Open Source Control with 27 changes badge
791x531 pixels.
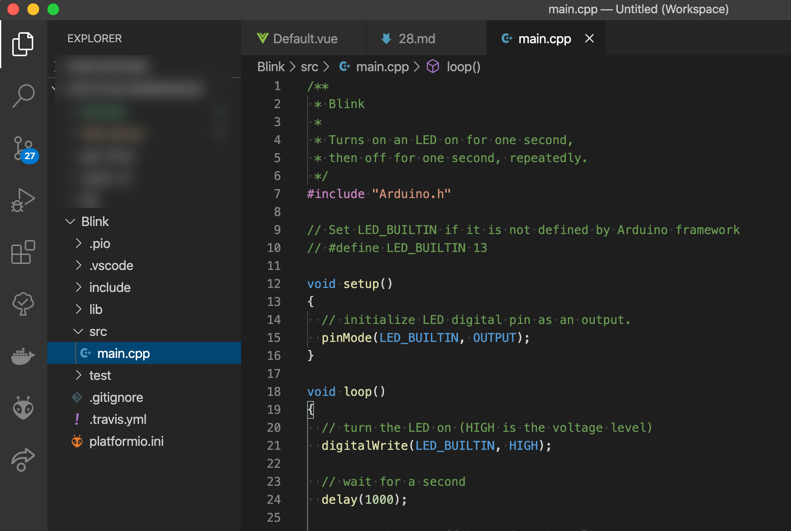click(23, 149)
